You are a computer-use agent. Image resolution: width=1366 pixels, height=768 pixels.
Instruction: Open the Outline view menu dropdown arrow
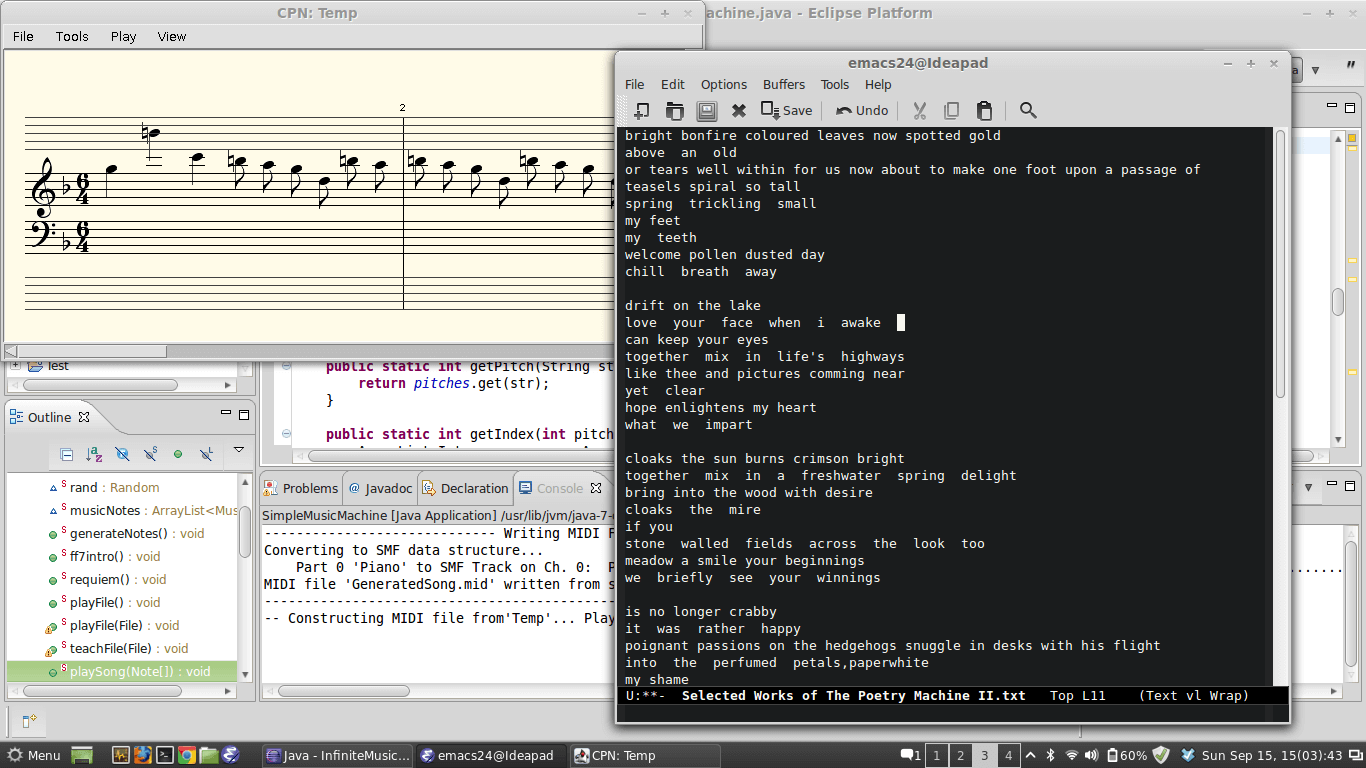point(239,451)
